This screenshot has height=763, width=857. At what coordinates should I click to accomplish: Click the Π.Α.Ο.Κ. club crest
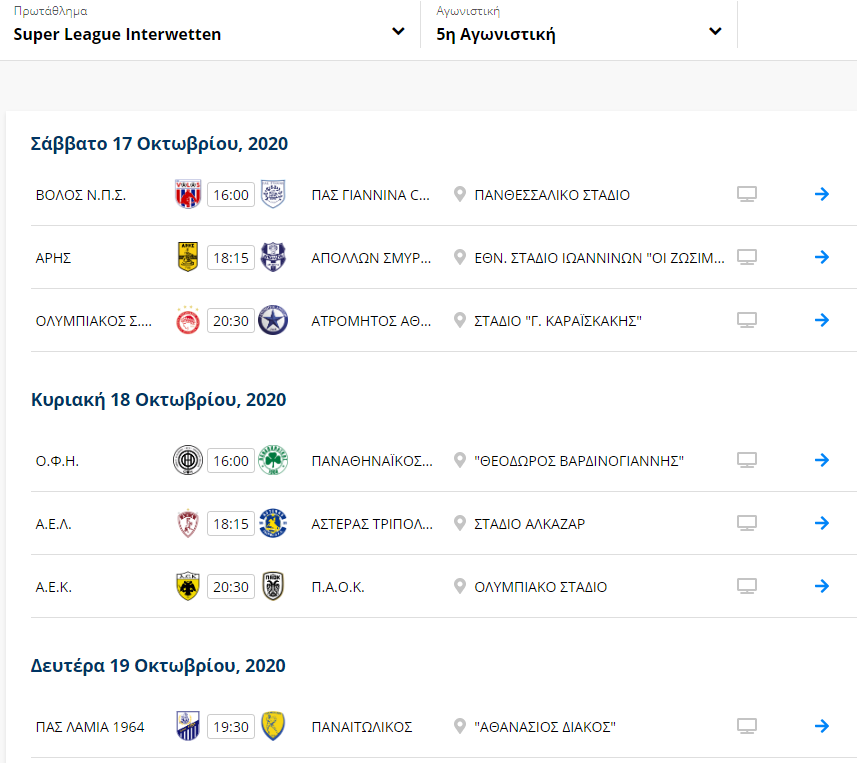(x=273, y=586)
